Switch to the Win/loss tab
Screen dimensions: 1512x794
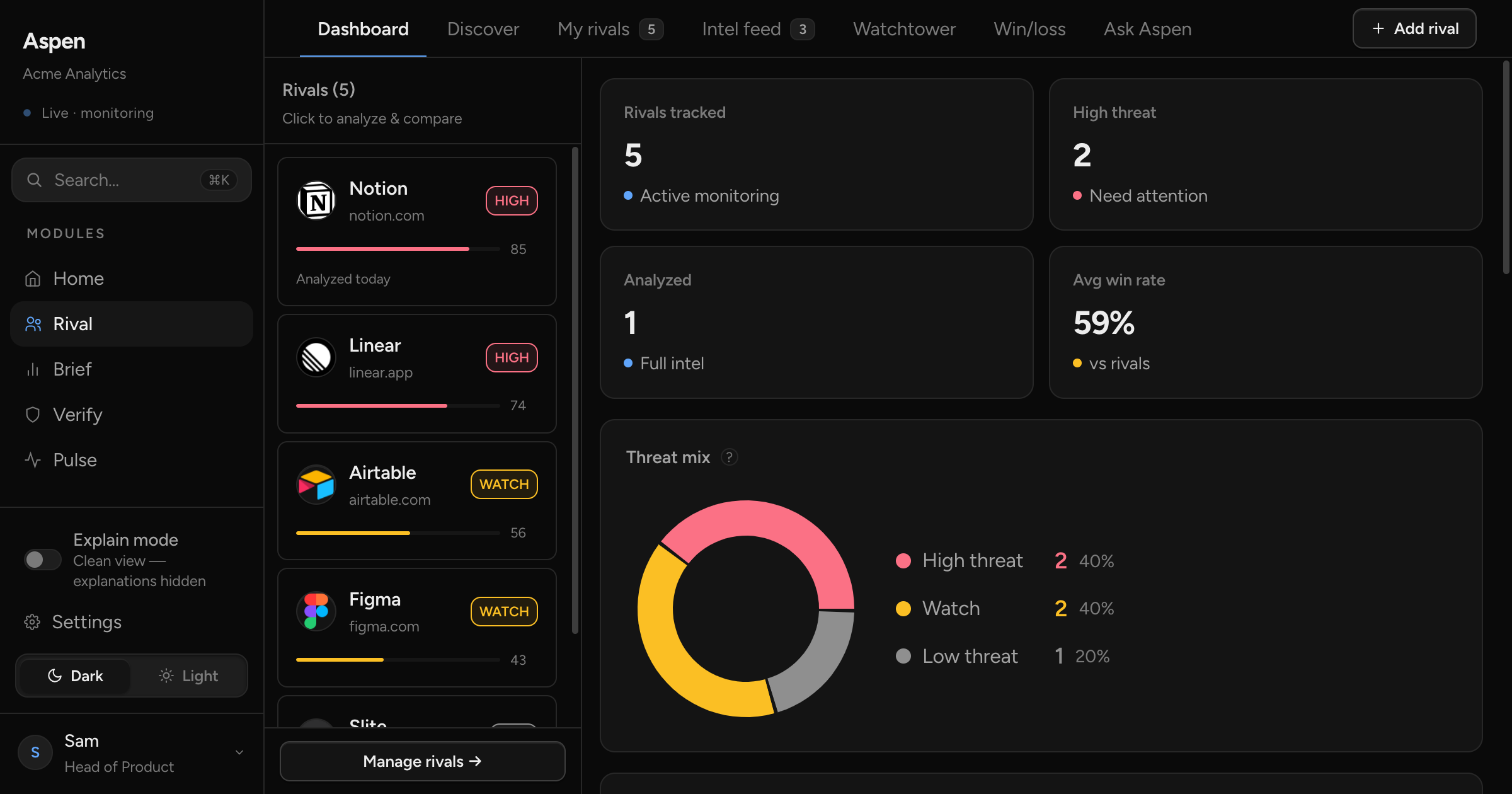[x=1029, y=29]
